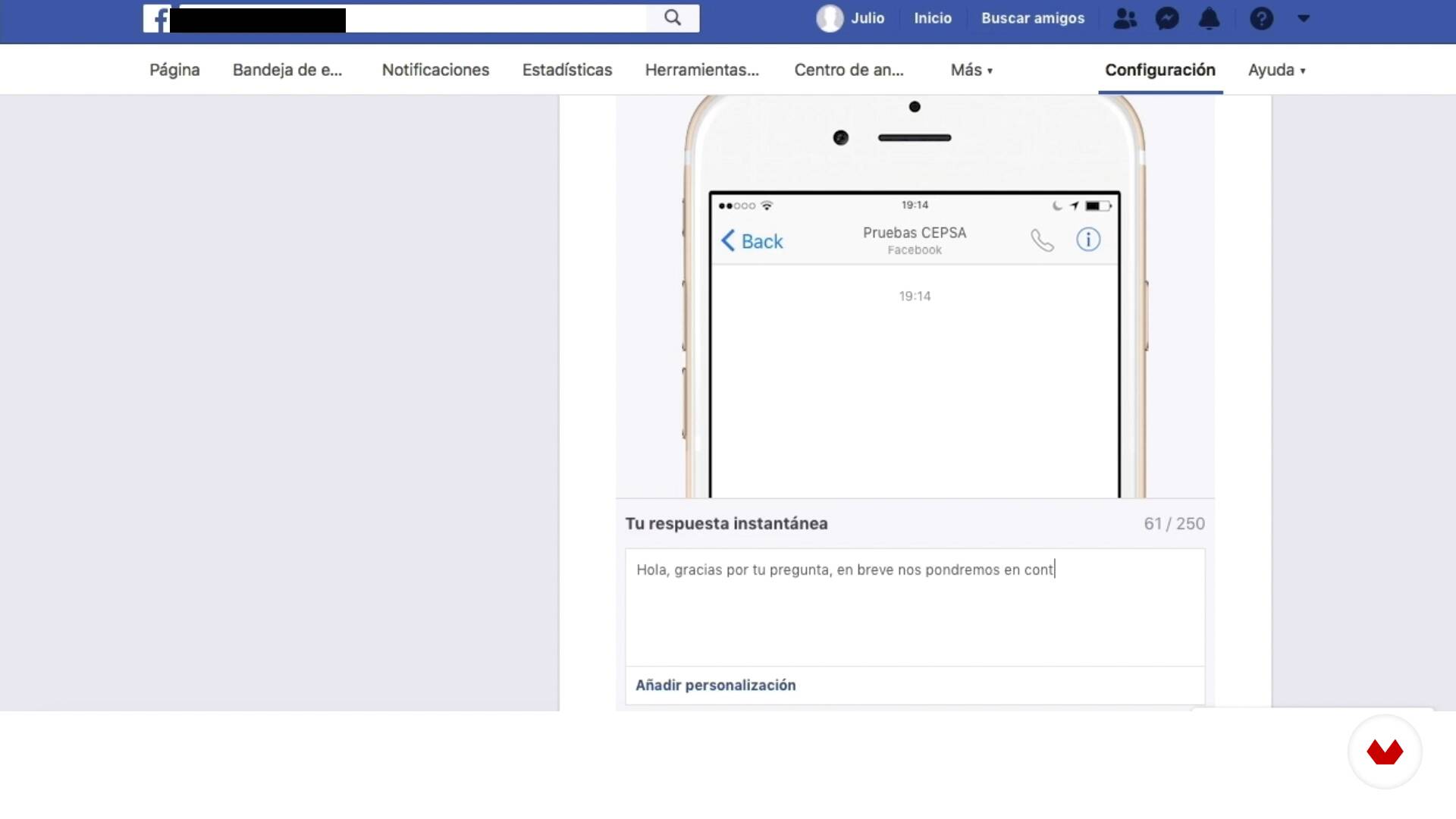The image size is (1456, 819).
Task: Open the Herramientas... tab
Action: click(x=702, y=70)
